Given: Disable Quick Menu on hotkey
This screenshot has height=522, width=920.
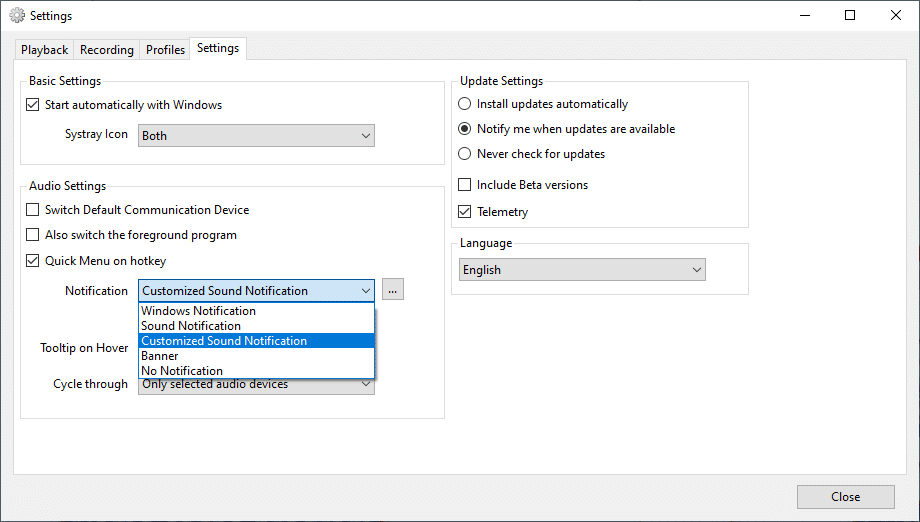Looking at the screenshot, I should click(x=33, y=261).
